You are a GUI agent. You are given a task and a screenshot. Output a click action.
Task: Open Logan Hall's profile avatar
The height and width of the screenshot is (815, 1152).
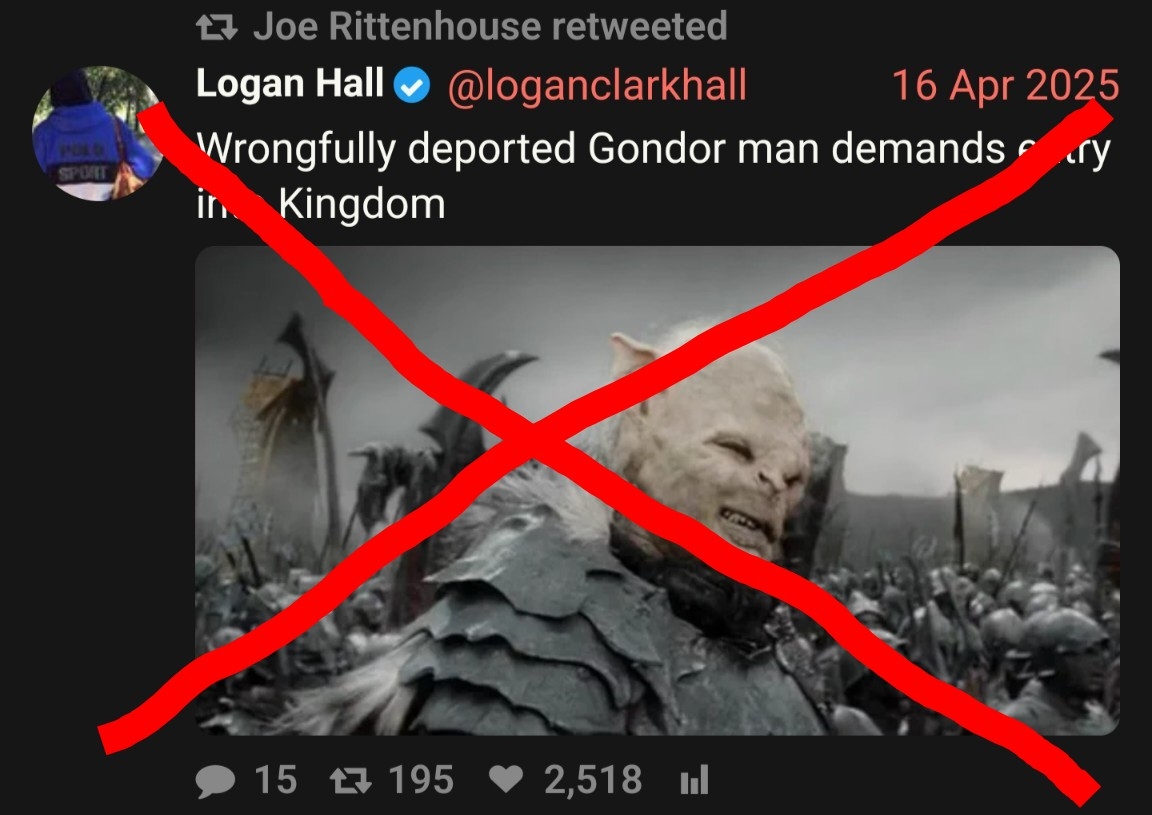tap(97, 133)
